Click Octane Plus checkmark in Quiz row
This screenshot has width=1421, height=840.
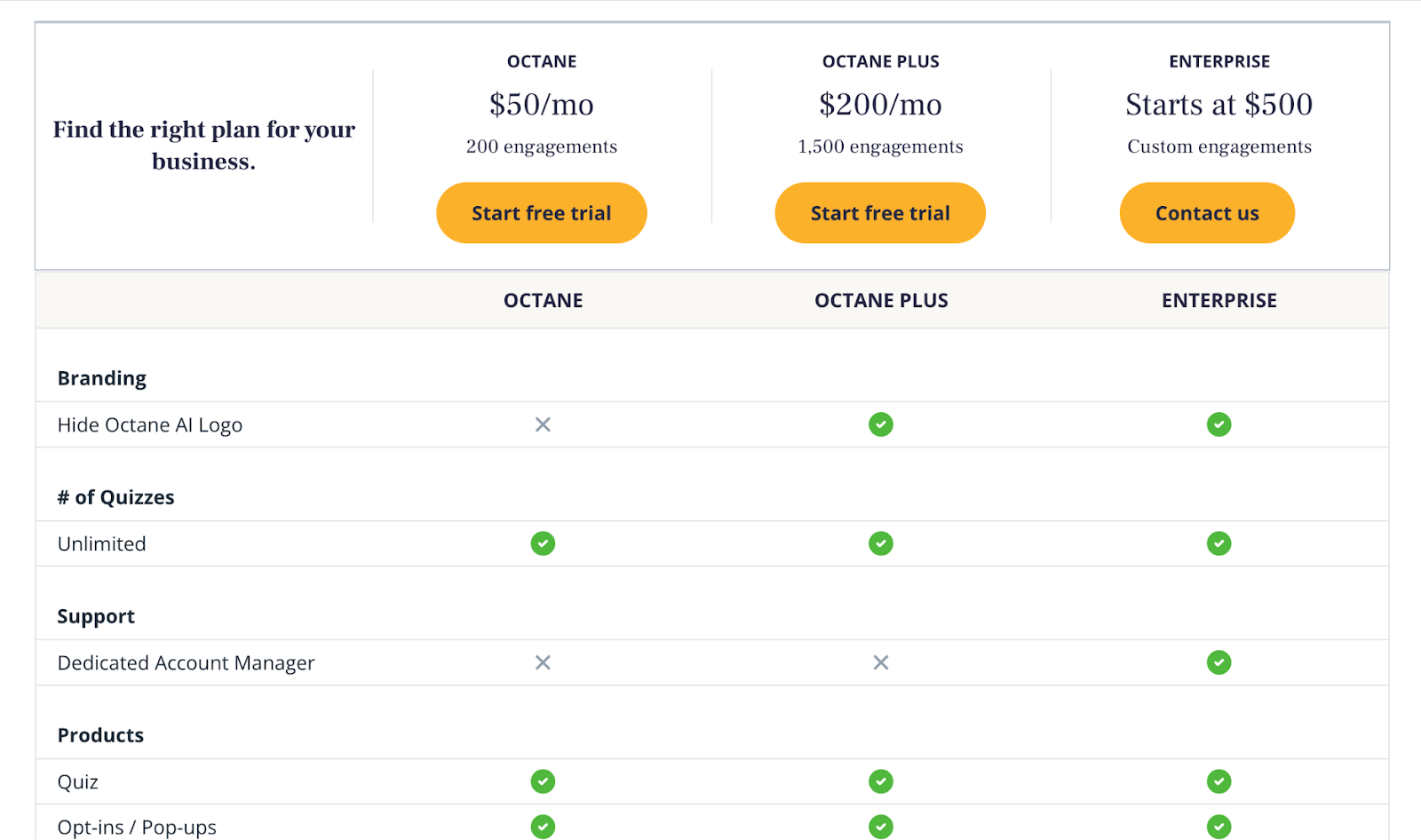click(880, 781)
